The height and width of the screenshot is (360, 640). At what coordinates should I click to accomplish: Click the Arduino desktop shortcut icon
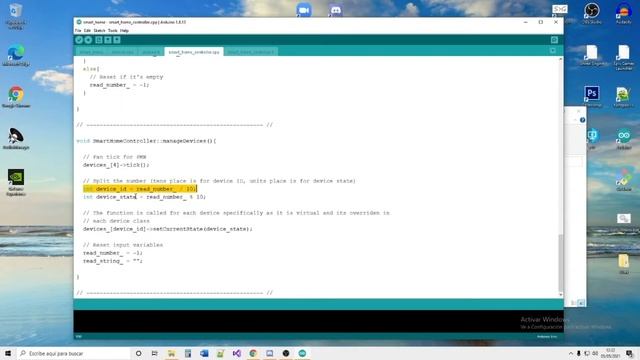point(623,139)
